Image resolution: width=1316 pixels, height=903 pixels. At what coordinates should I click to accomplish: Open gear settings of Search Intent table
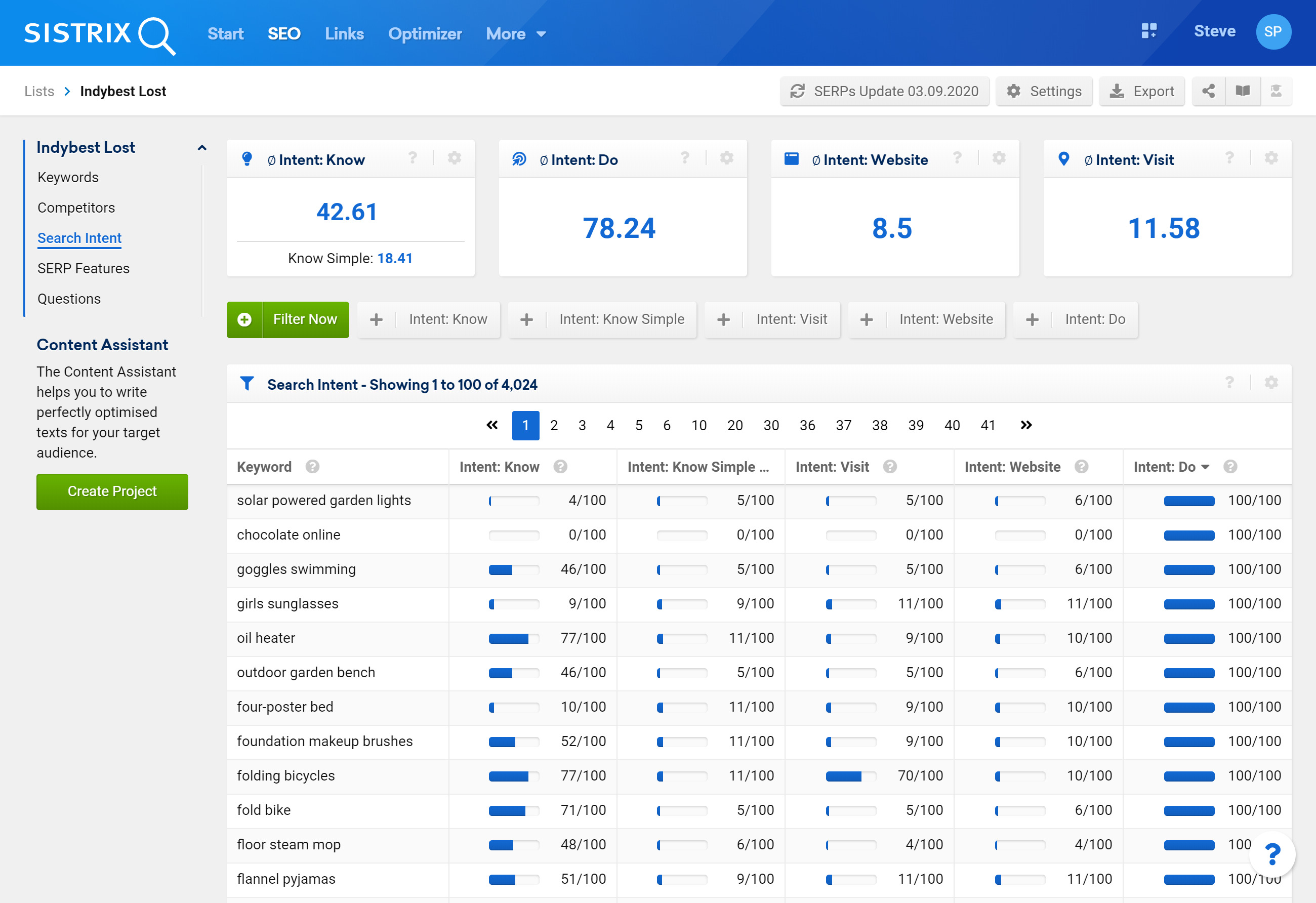tap(1271, 383)
